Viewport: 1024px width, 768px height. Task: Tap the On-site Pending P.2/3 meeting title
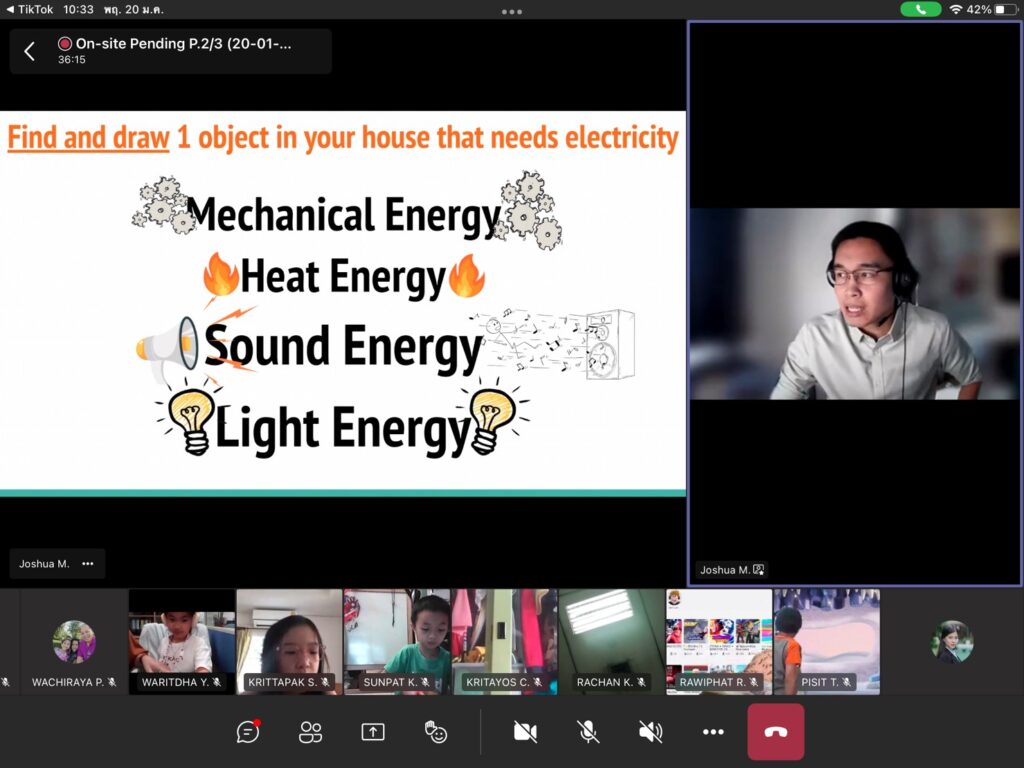(x=184, y=44)
